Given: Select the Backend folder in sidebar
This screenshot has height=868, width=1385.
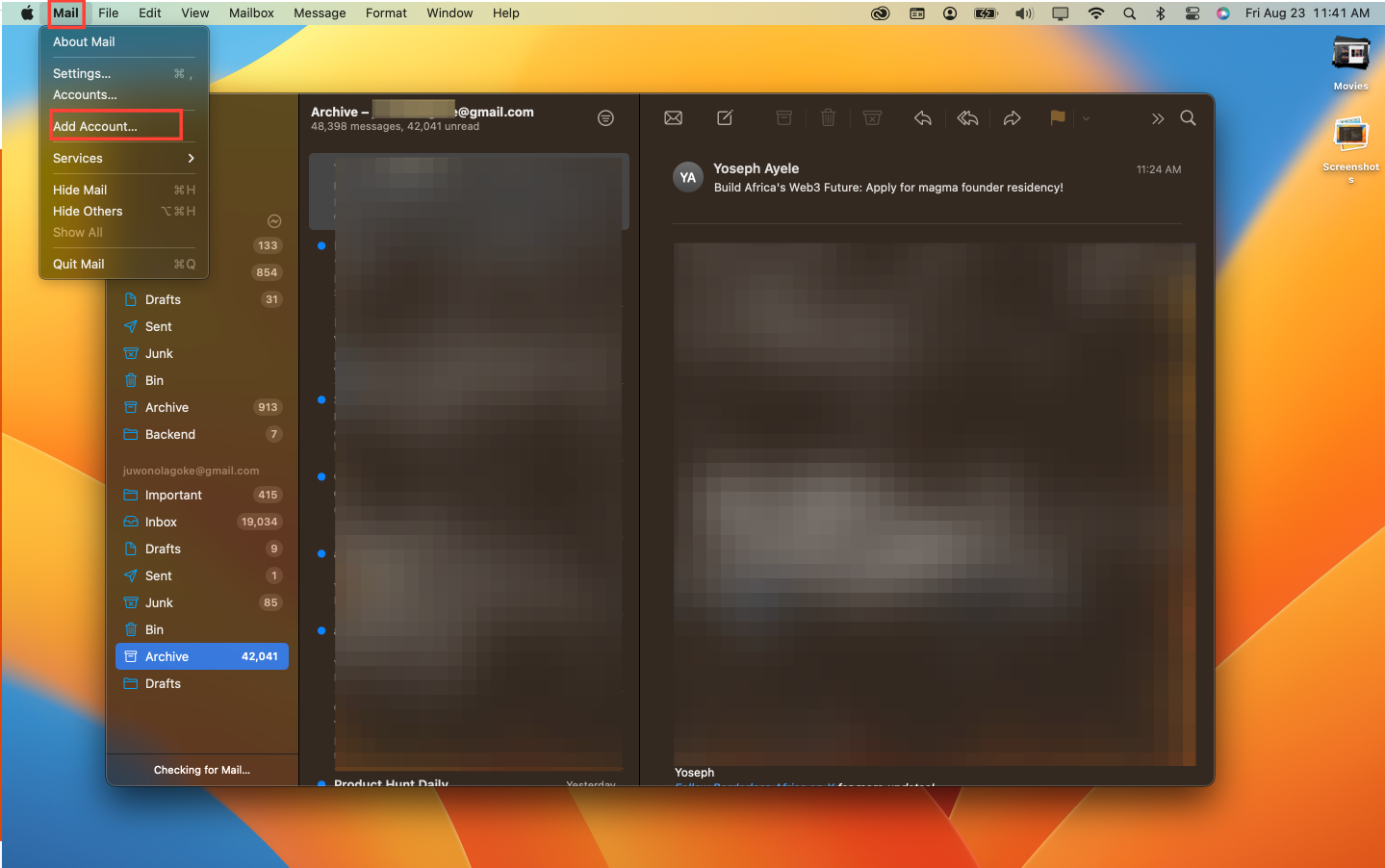Looking at the screenshot, I should 170,434.
